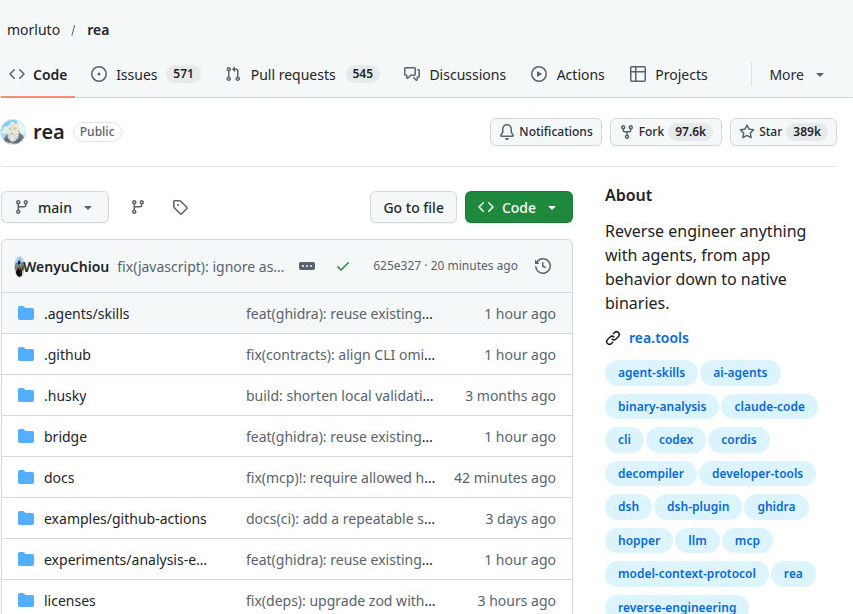Open the rea.tools website link

(659, 338)
